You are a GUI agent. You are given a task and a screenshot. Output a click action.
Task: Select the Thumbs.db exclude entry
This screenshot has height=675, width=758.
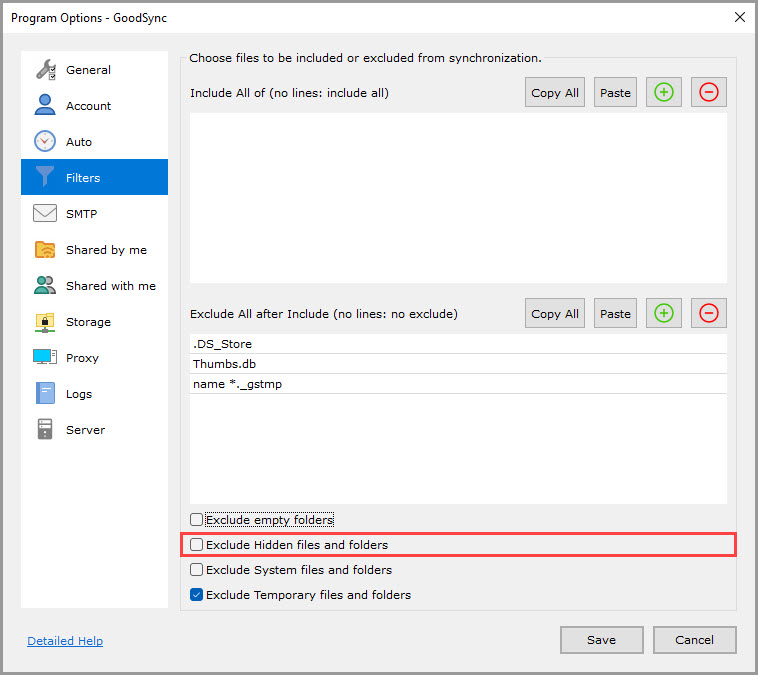pyautogui.click(x=225, y=364)
